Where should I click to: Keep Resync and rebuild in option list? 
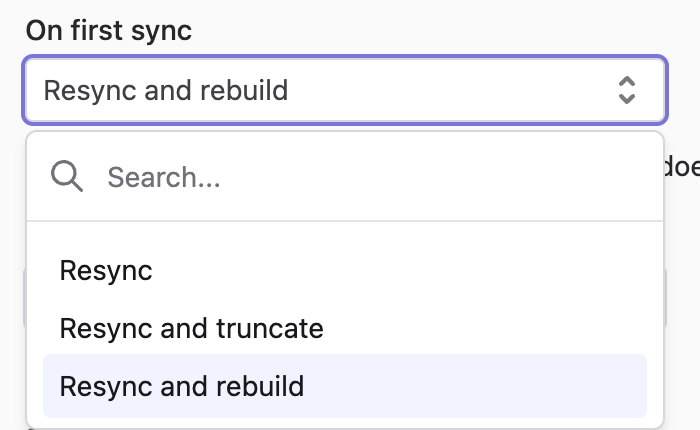182,385
